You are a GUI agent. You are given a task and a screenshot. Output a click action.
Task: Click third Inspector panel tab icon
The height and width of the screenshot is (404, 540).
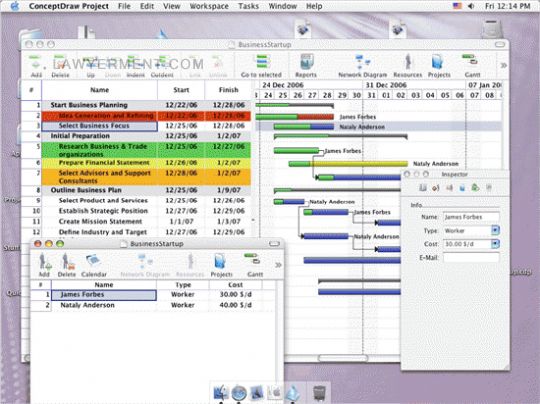click(449, 188)
